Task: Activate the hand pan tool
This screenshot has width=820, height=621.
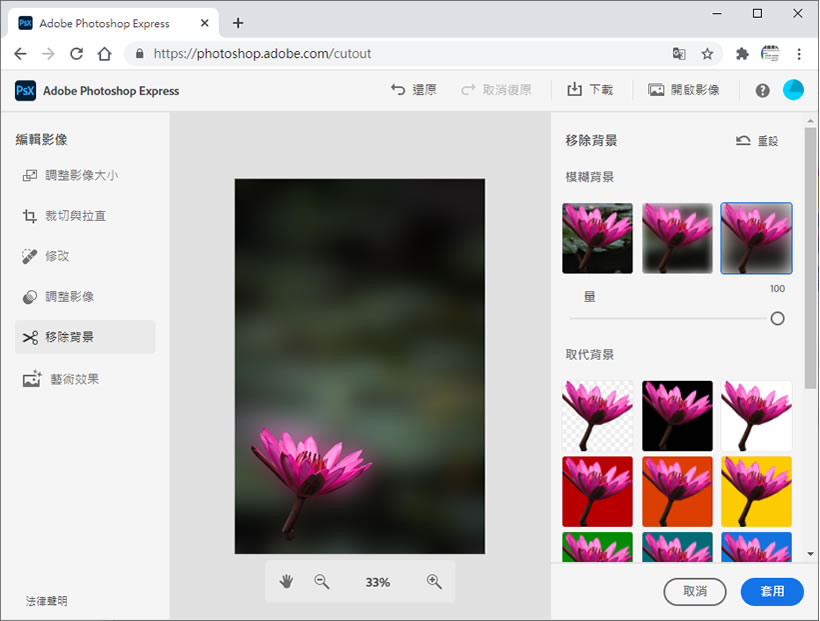Action: [x=286, y=581]
